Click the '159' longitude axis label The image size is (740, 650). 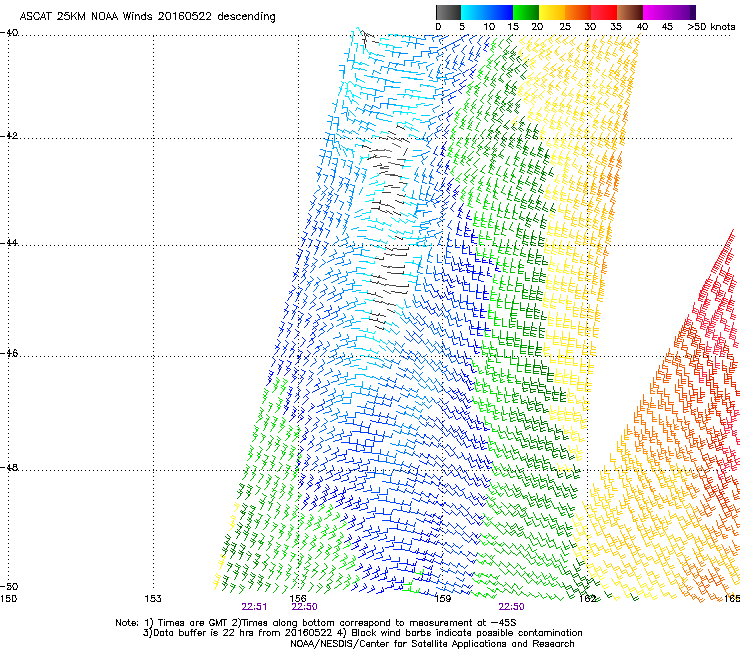tap(443, 599)
